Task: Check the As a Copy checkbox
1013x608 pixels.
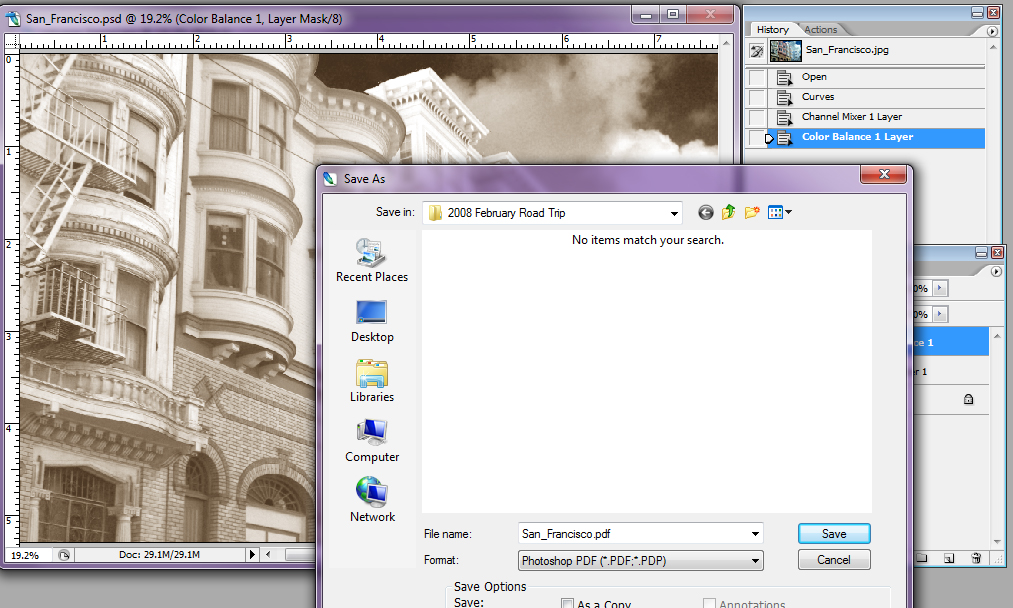Action: point(567,603)
